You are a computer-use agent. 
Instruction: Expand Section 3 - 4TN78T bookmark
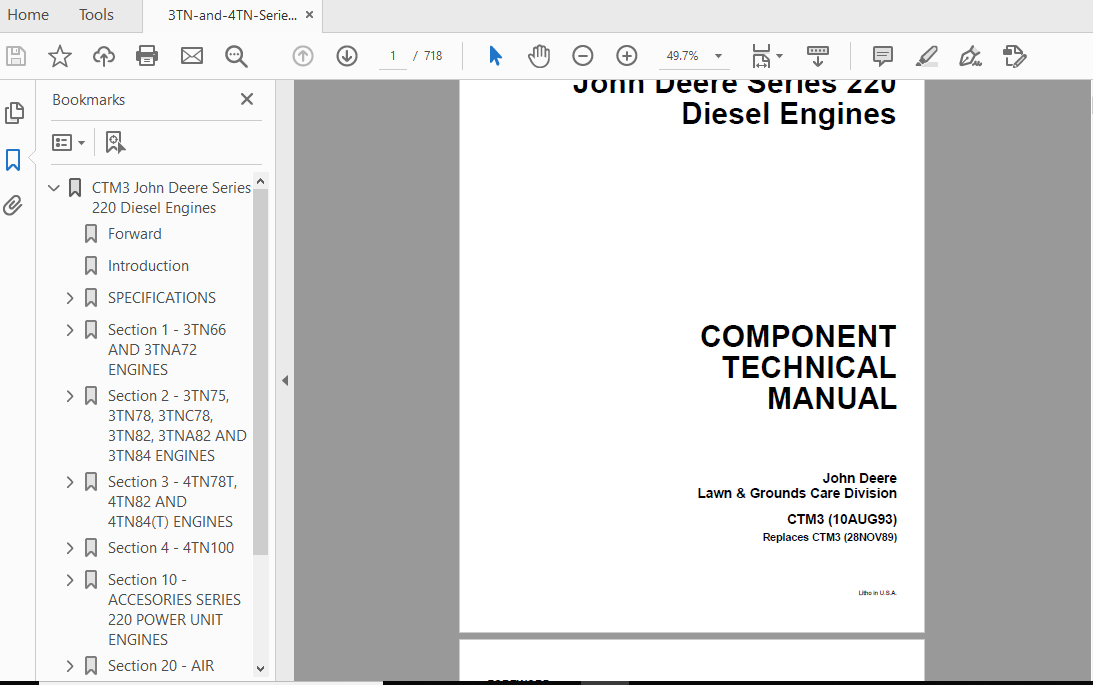[70, 482]
